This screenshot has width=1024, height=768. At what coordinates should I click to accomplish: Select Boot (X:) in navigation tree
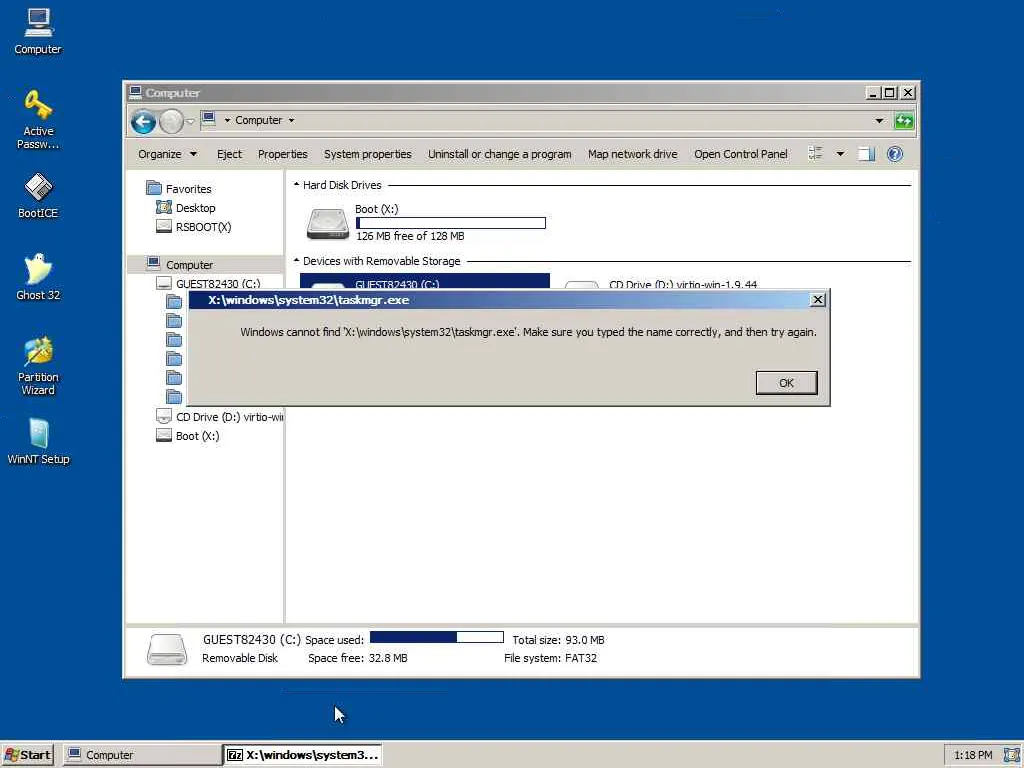(188, 436)
